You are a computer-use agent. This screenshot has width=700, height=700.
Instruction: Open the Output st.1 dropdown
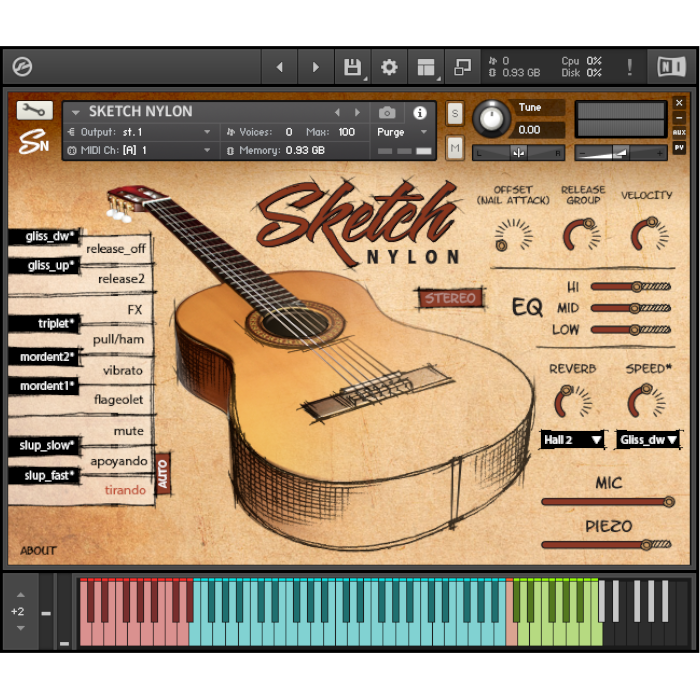tap(139, 132)
